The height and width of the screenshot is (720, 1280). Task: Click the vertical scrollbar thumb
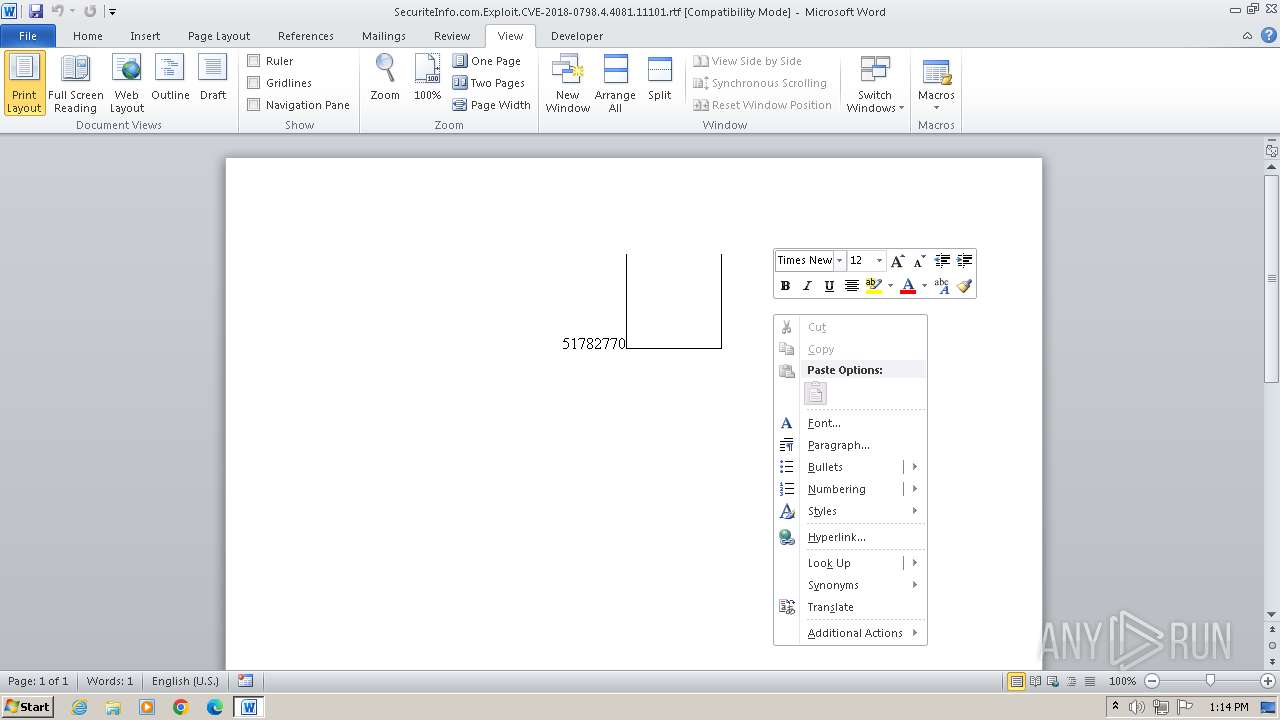(1272, 278)
